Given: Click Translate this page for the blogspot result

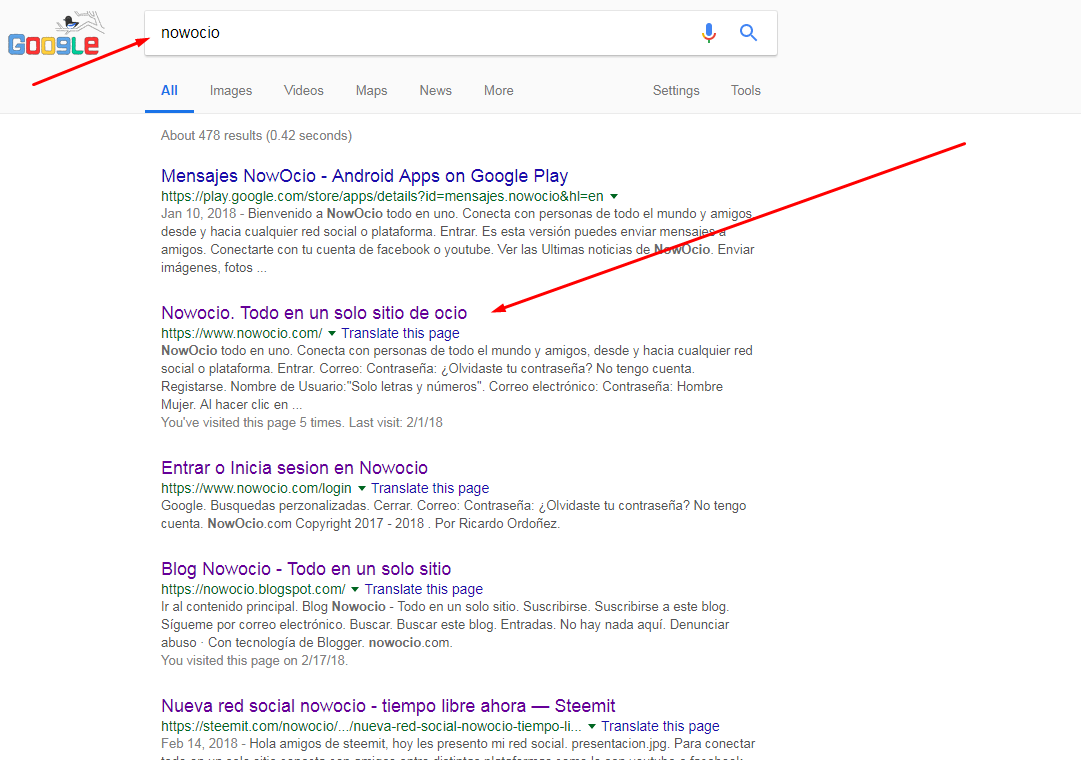Looking at the screenshot, I should (424, 589).
